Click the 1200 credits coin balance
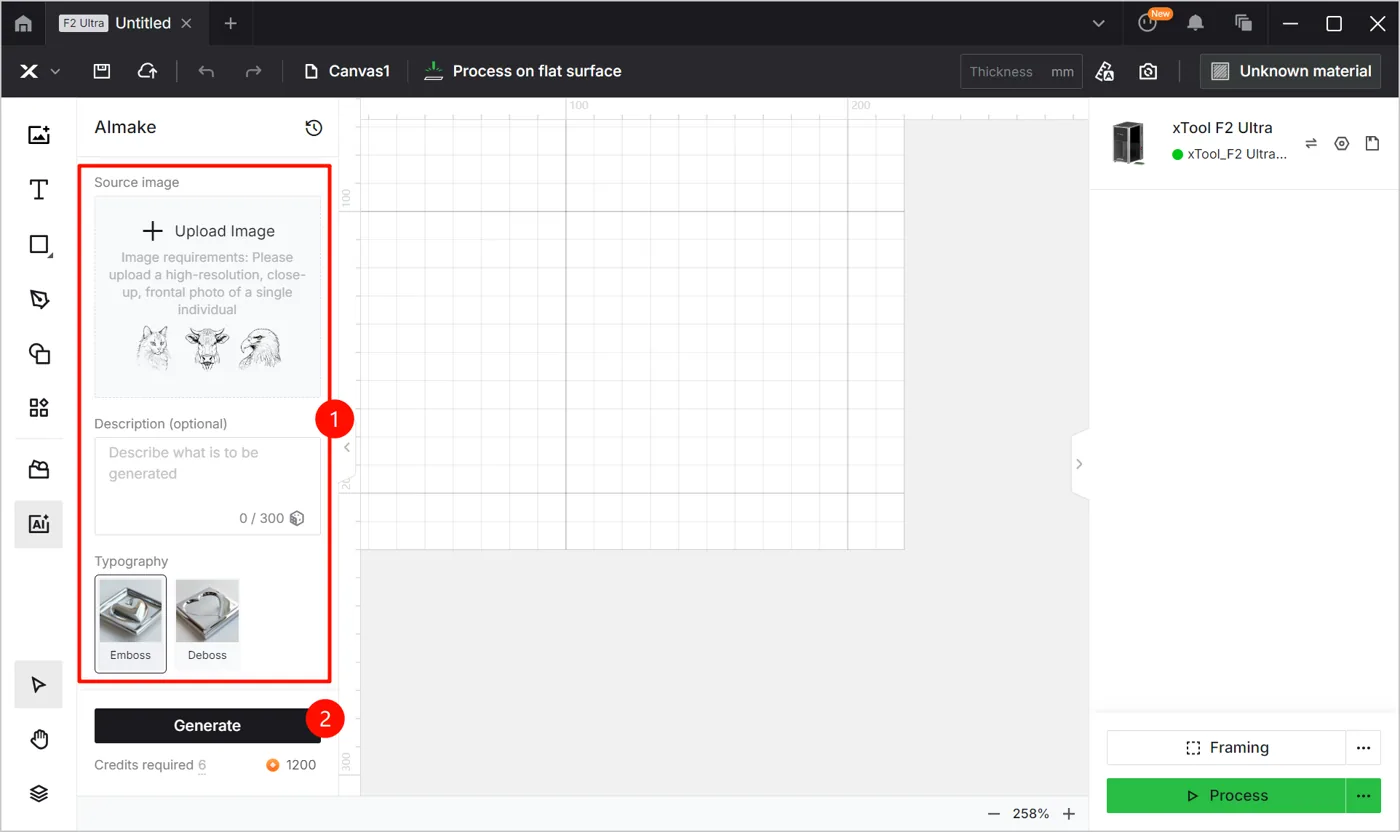The height and width of the screenshot is (832, 1400). click(x=291, y=765)
